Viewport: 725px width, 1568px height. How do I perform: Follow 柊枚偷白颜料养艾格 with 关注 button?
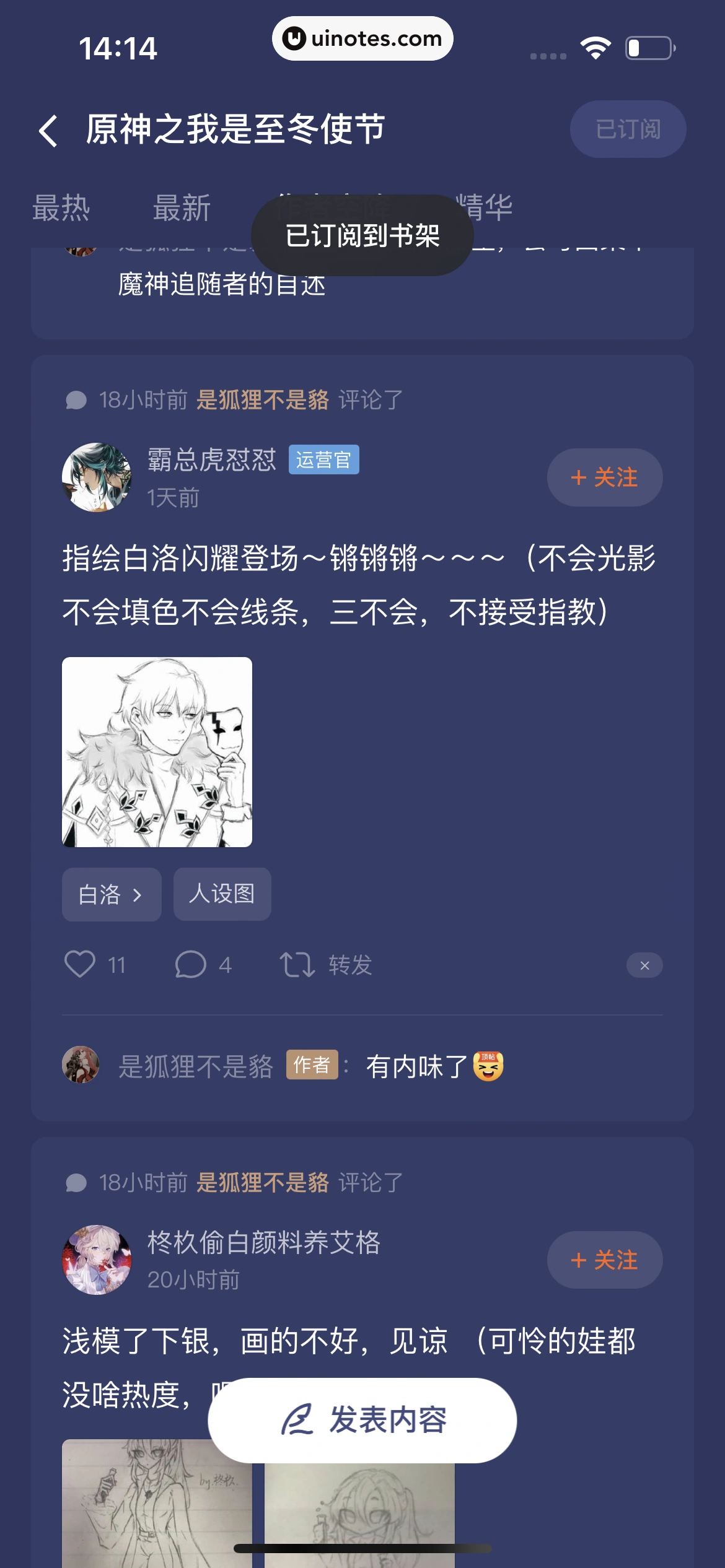pyautogui.click(x=605, y=1260)
